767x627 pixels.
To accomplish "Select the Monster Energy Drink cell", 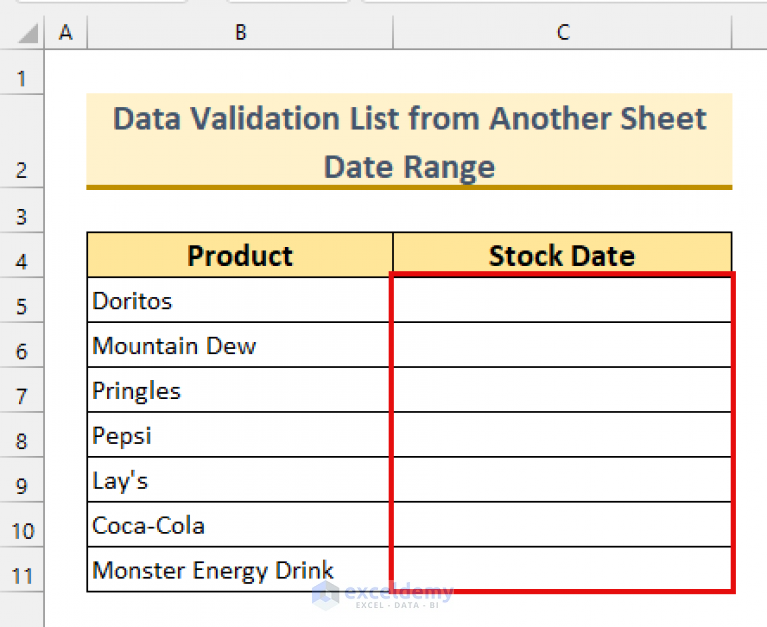I will coord(240,571).
